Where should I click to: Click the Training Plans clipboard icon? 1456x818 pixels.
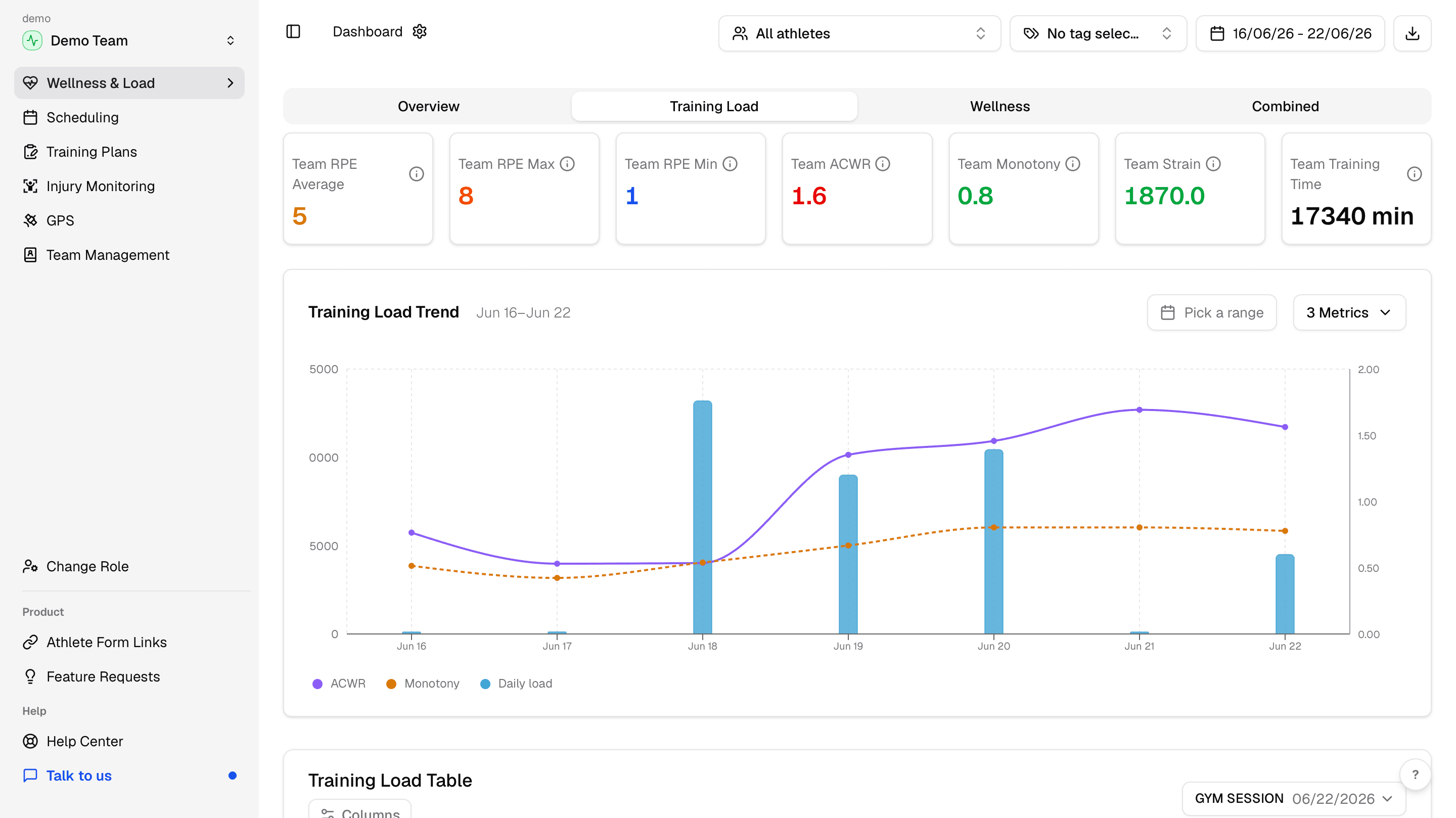pos(30,152)
